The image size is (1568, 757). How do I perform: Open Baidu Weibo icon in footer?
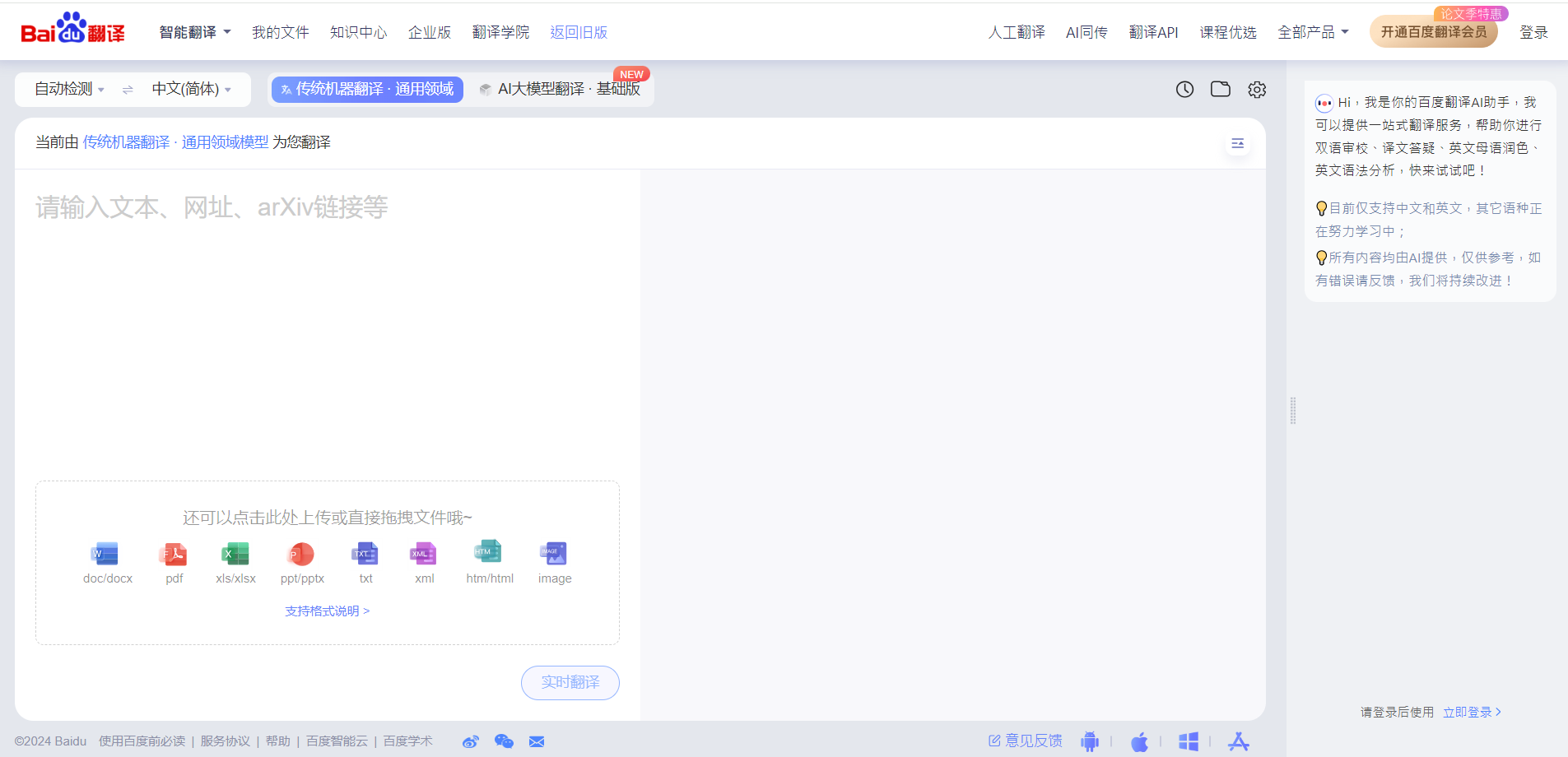(471, 741)
